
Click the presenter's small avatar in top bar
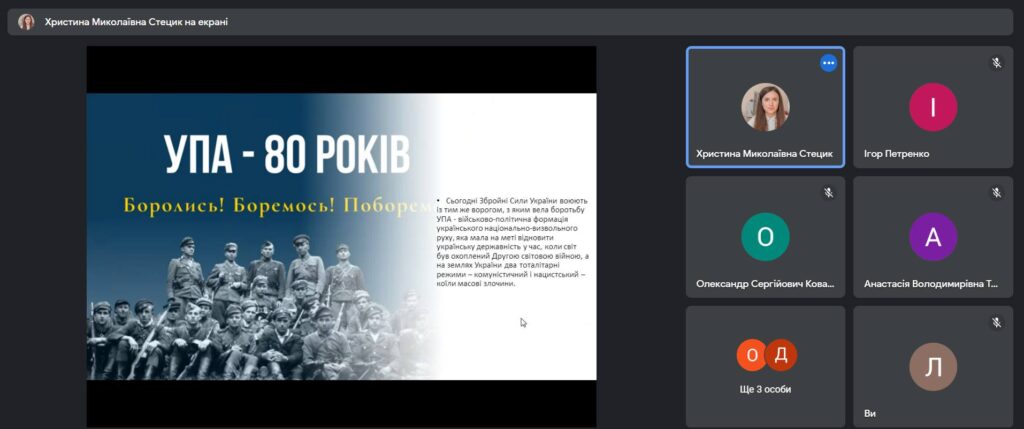pyautogui.click(x=26, y=21)
